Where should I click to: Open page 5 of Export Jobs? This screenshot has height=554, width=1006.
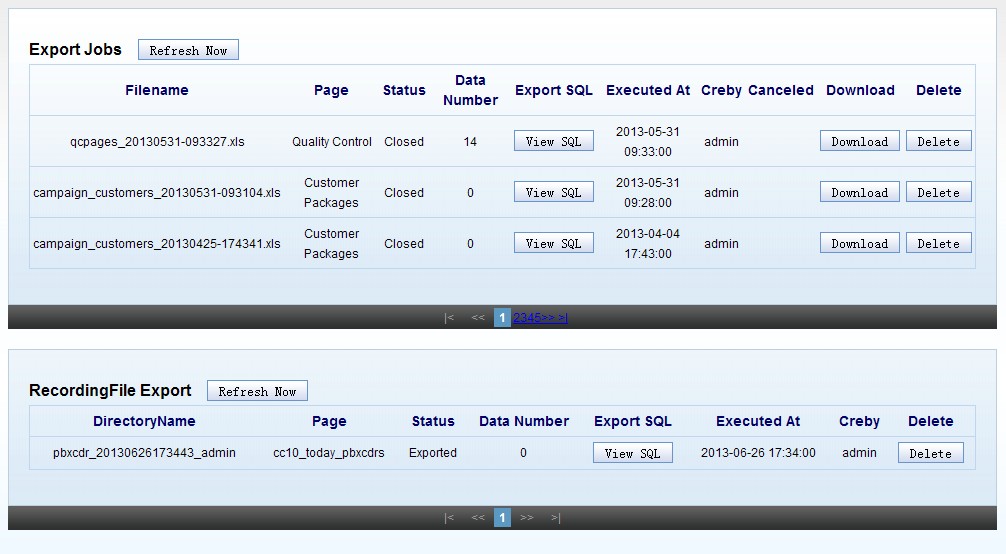538,318
